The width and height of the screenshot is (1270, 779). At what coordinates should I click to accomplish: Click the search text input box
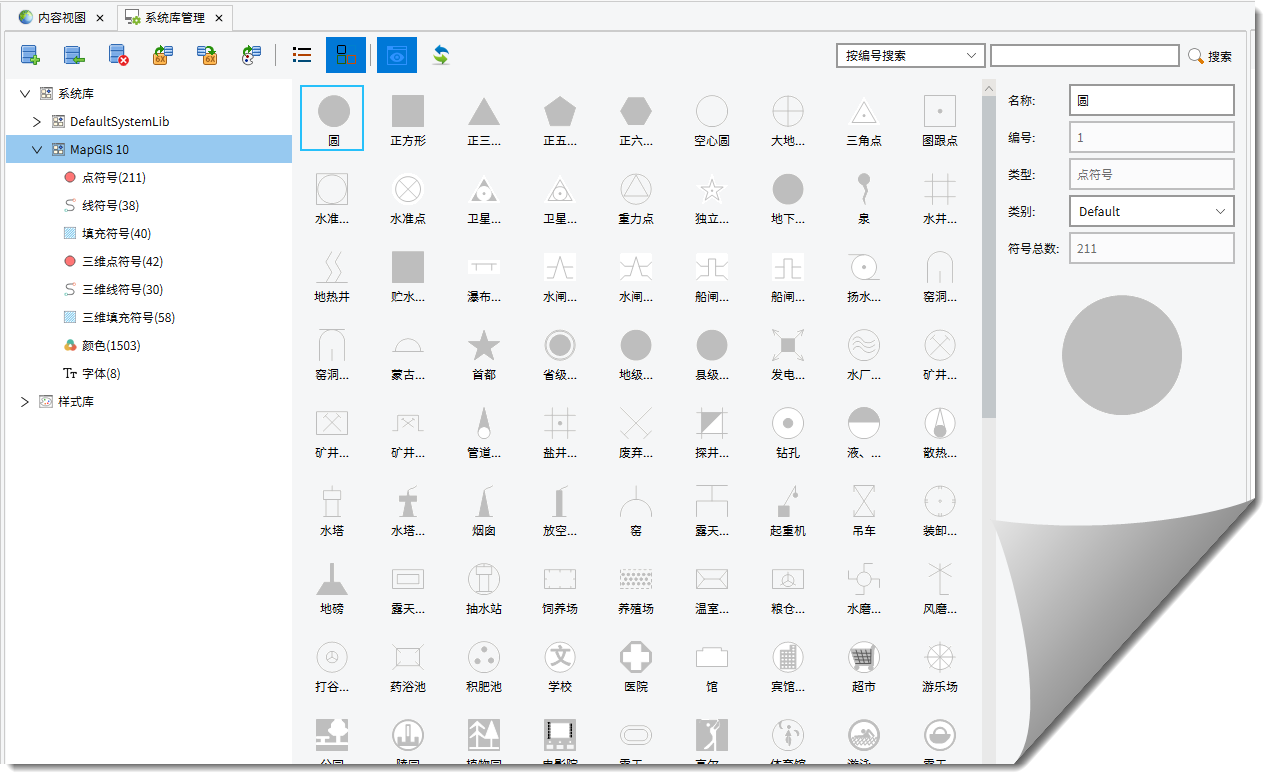click(1085, 56)
